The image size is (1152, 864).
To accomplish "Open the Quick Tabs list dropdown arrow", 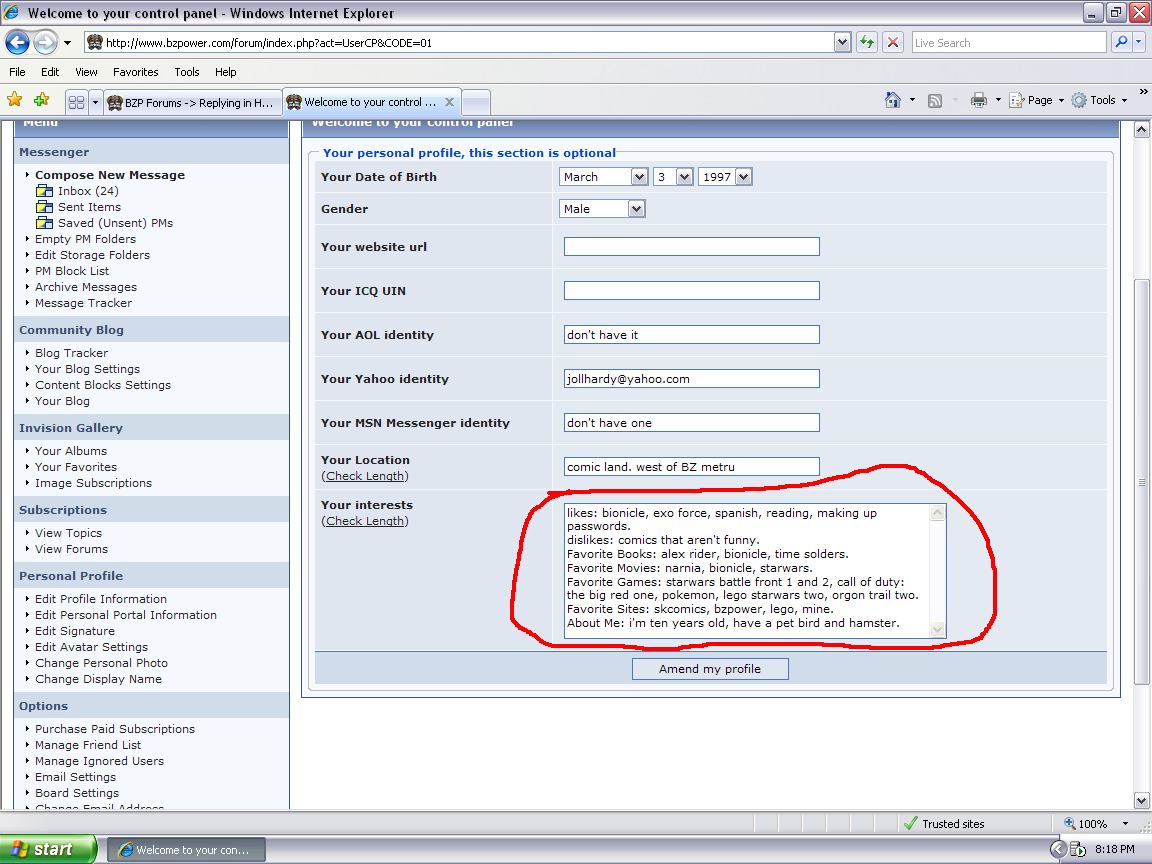I will [x=95, y=102].
